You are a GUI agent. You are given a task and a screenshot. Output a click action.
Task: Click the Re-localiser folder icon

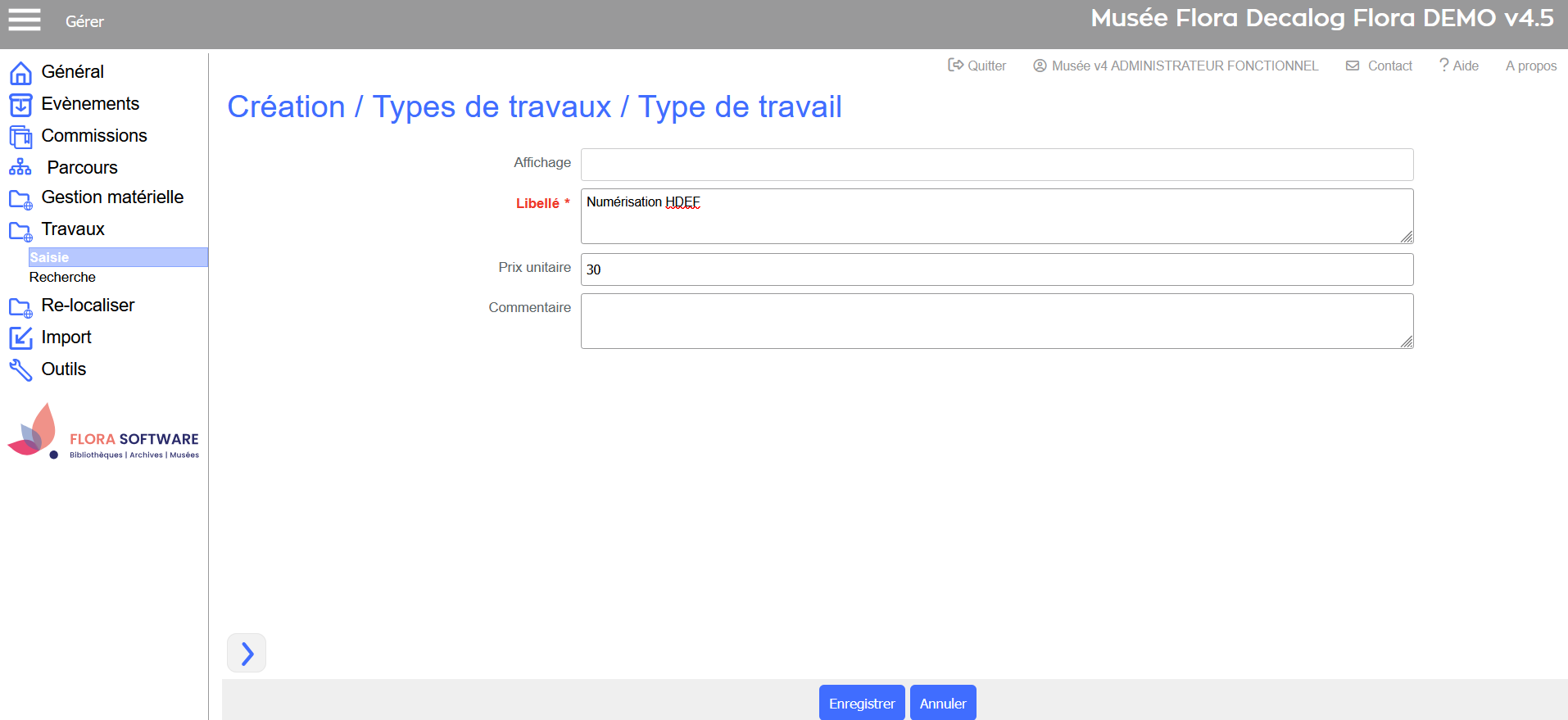coord(20,307)
